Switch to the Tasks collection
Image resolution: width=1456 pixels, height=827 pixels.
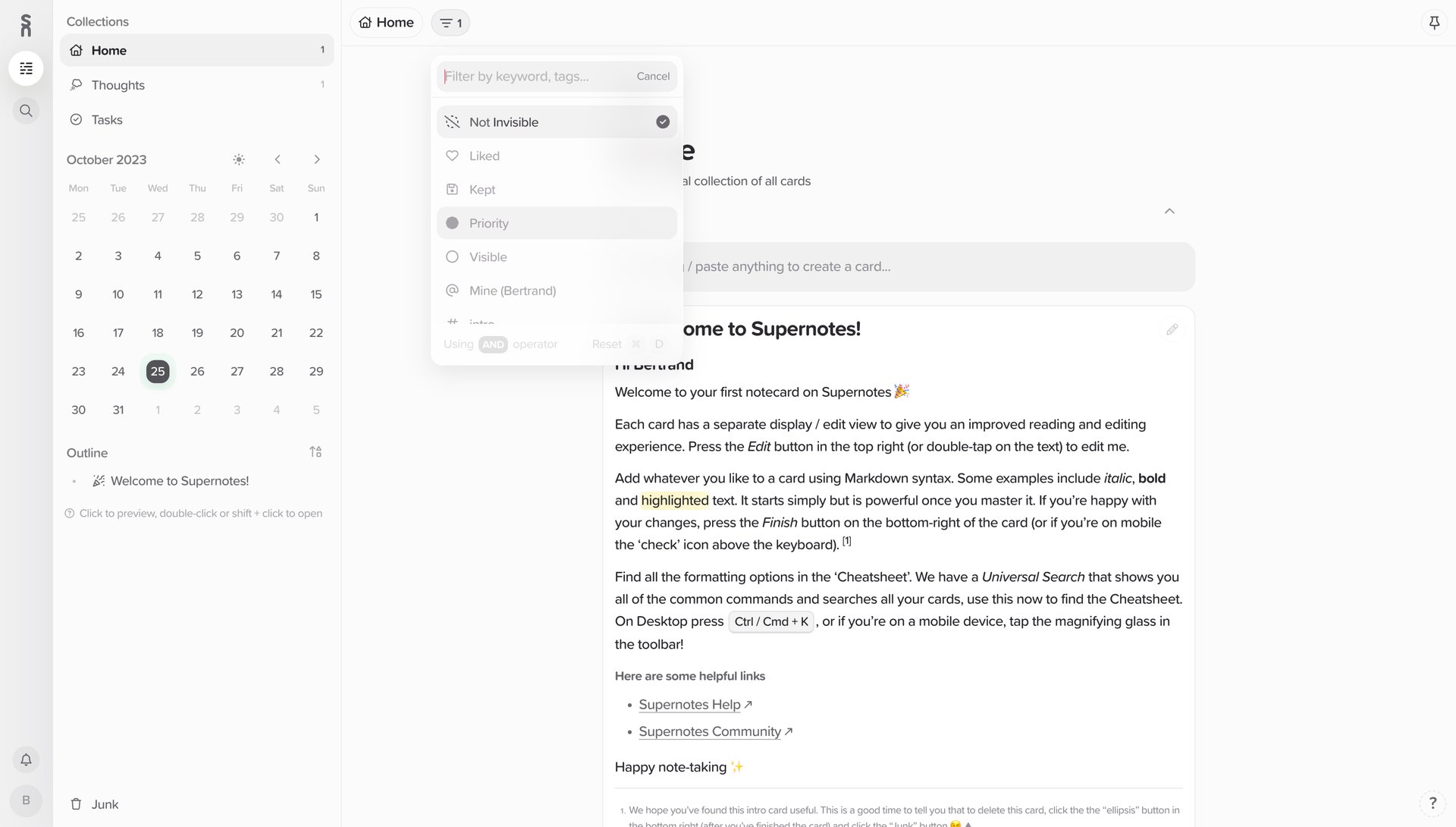107,119
